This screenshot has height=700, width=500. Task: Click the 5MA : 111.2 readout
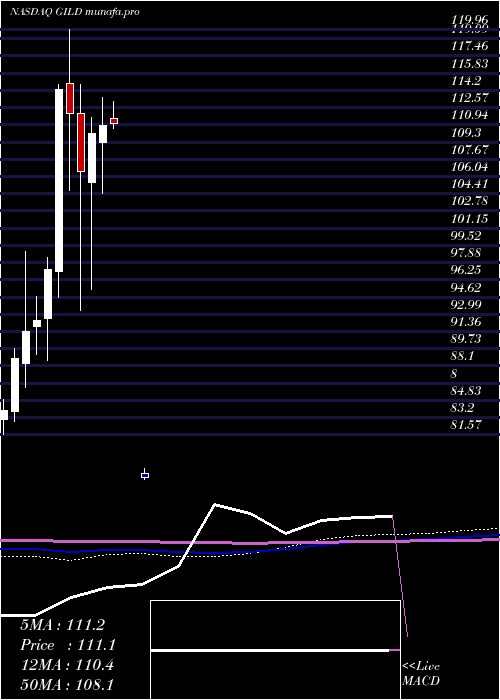(62, 625)
